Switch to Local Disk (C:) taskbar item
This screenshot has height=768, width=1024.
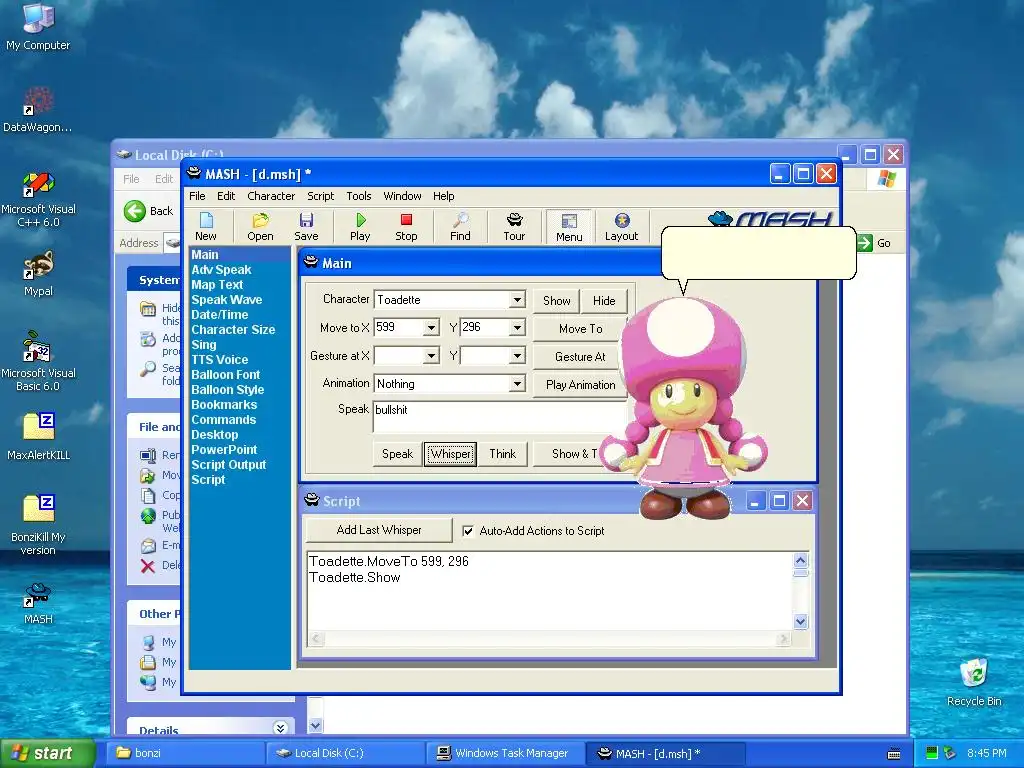pyautogui.click(x=344, y=753)
